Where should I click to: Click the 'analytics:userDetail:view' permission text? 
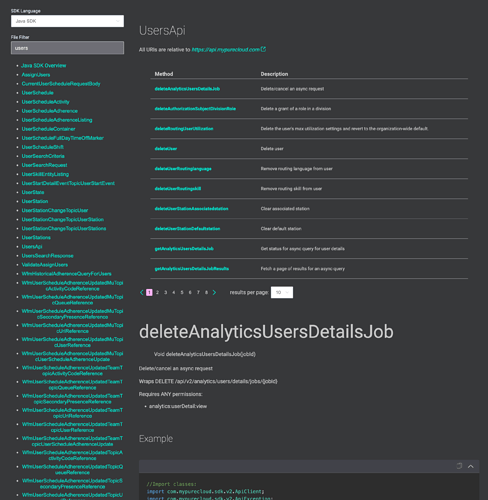click(178, 406)
